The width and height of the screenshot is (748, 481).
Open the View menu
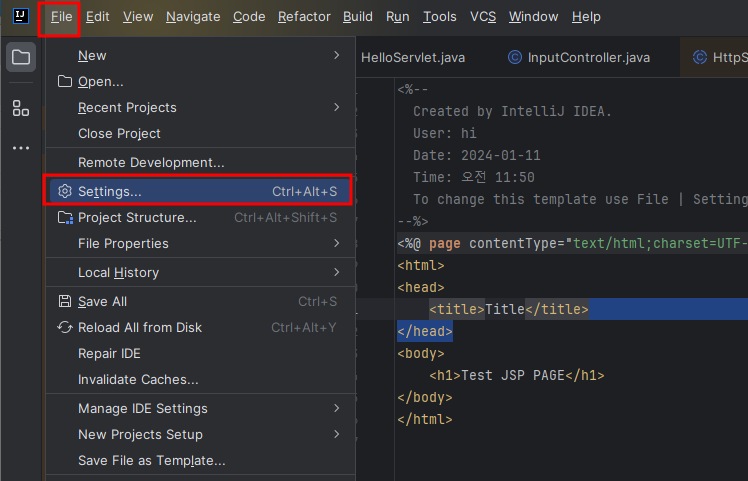(x=138, y=17)
